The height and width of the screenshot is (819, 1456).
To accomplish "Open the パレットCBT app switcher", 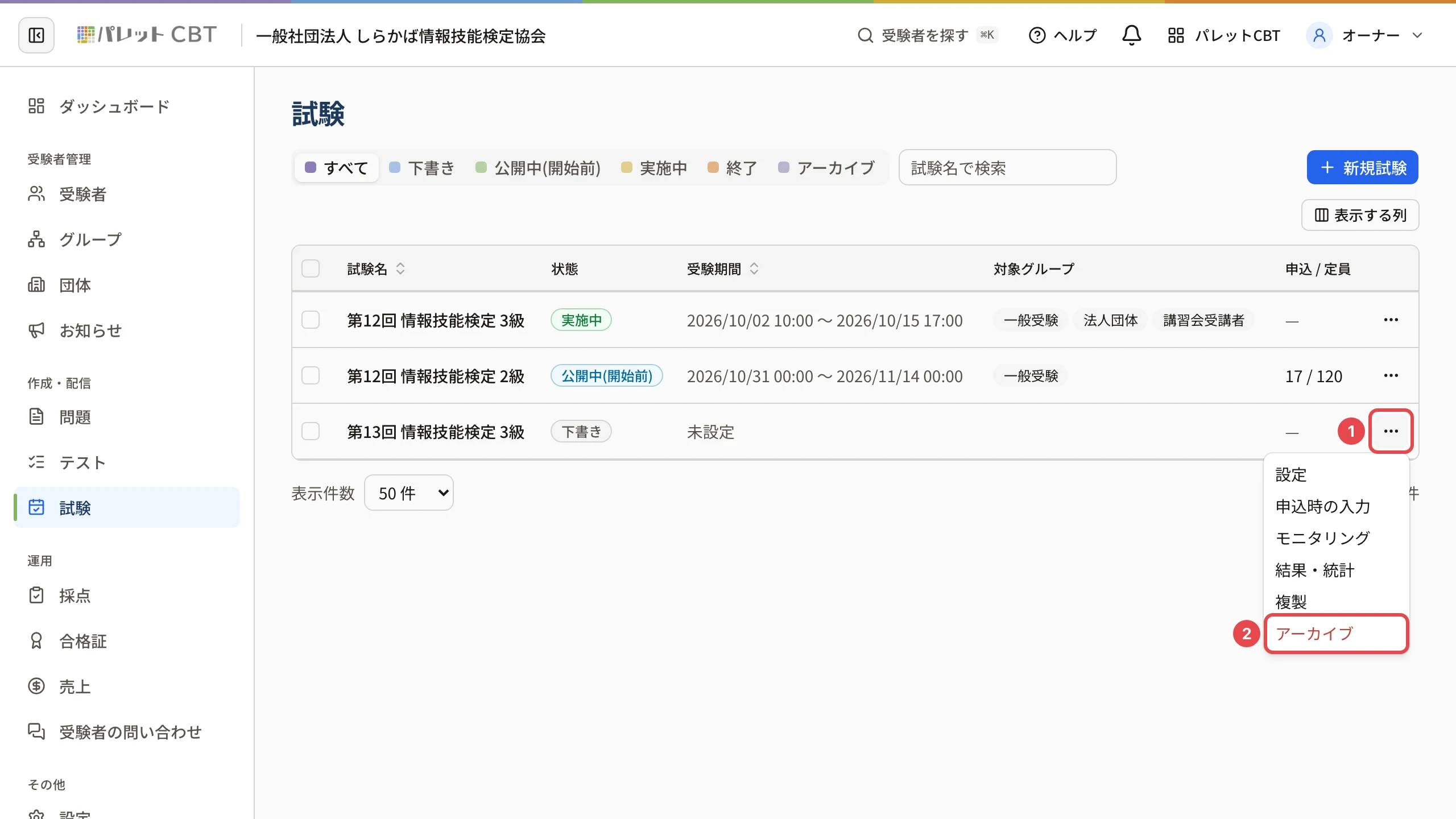I will point(1223,35).
